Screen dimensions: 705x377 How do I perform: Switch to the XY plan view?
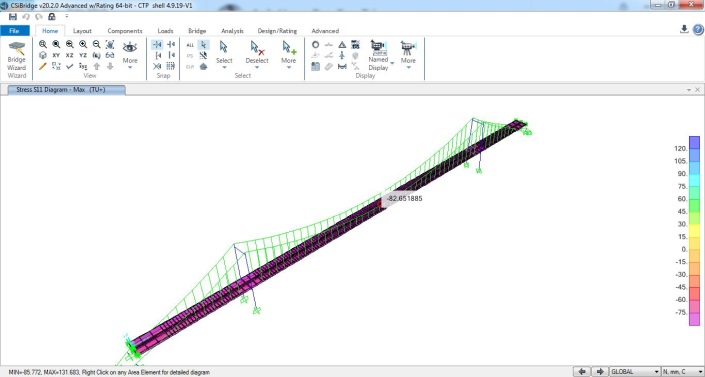pos(56,55)
